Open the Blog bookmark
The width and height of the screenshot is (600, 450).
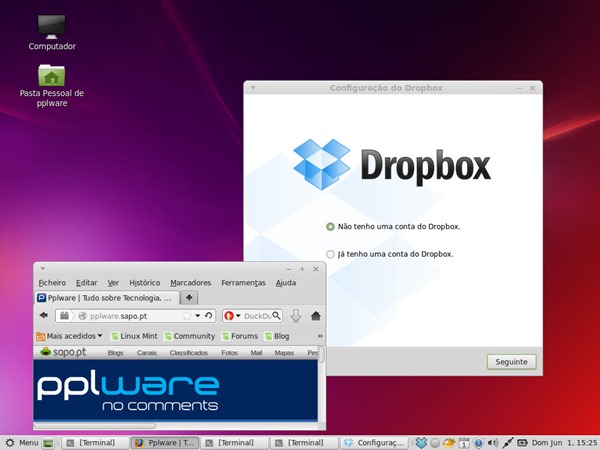(277, 336)
